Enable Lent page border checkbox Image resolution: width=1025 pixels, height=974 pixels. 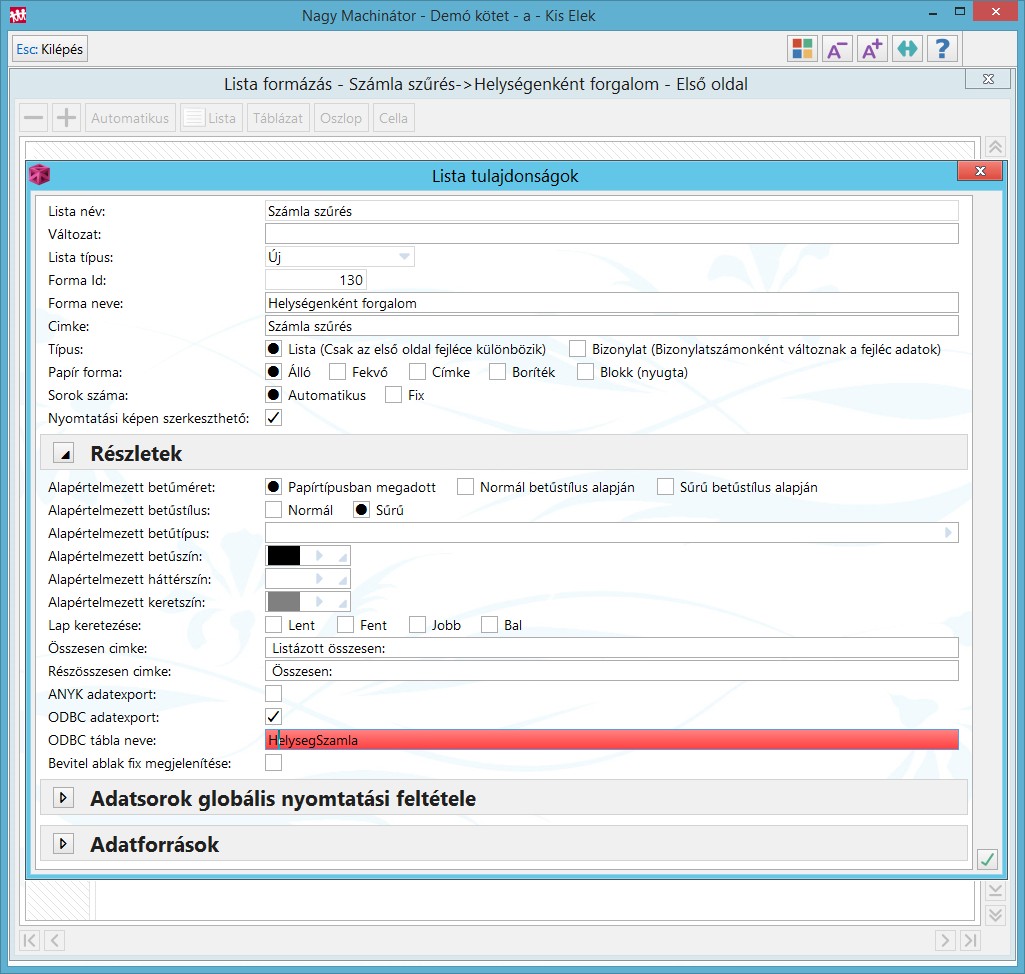tap(273, 625)
